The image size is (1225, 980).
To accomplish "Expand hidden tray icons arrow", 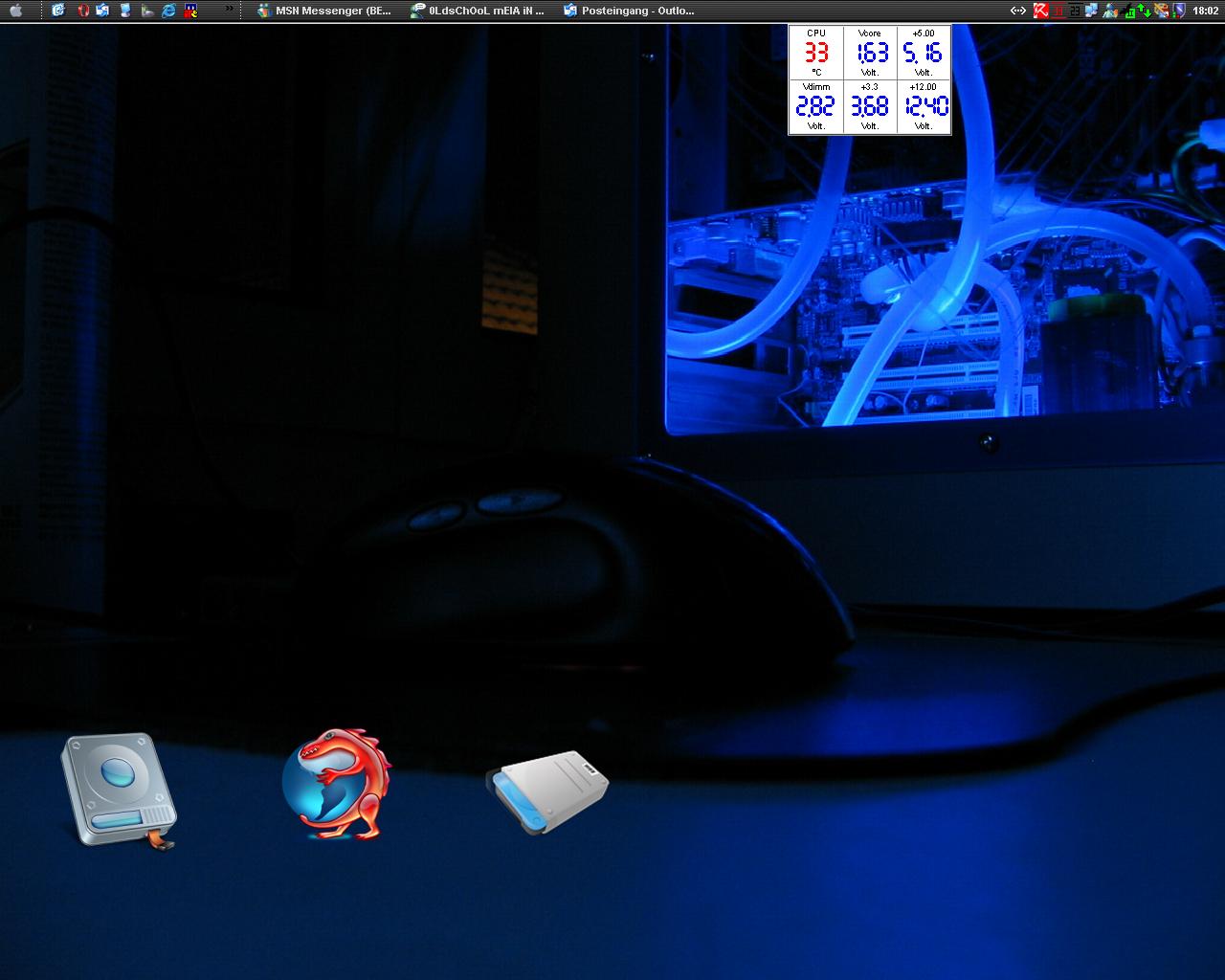I will pos(1018,11).
